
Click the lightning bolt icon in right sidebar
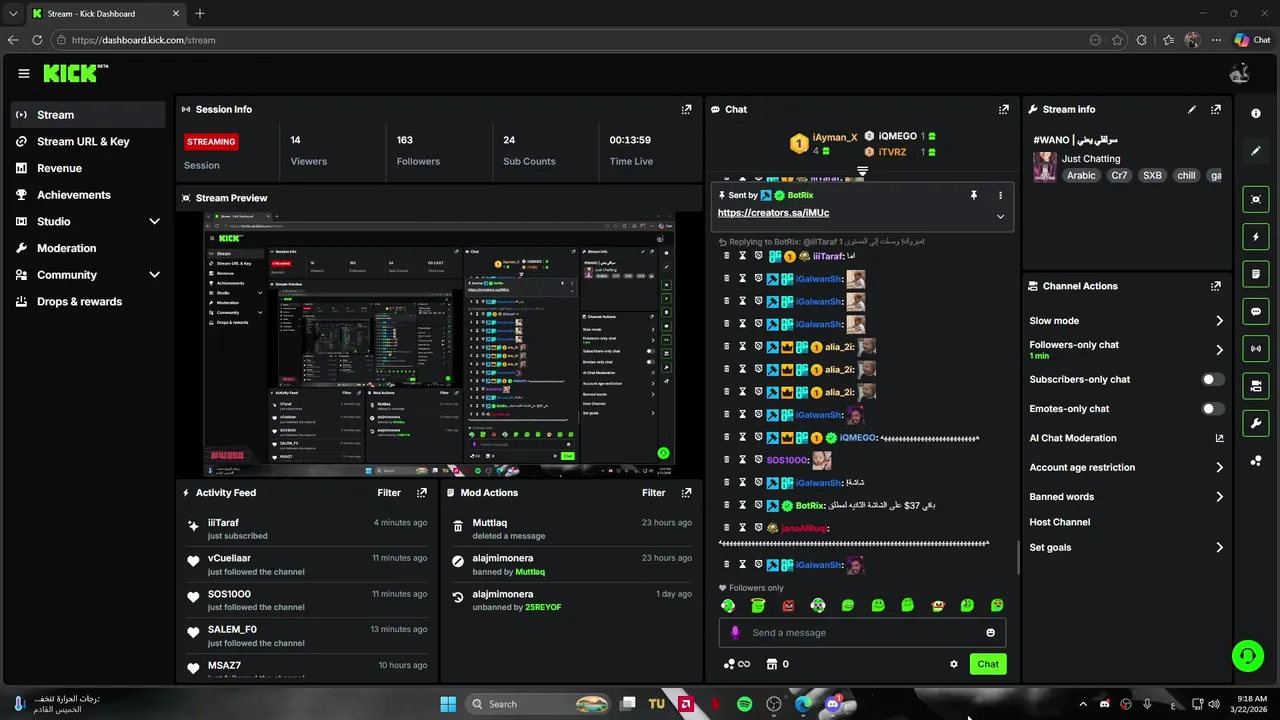[x=1256, y=237]
